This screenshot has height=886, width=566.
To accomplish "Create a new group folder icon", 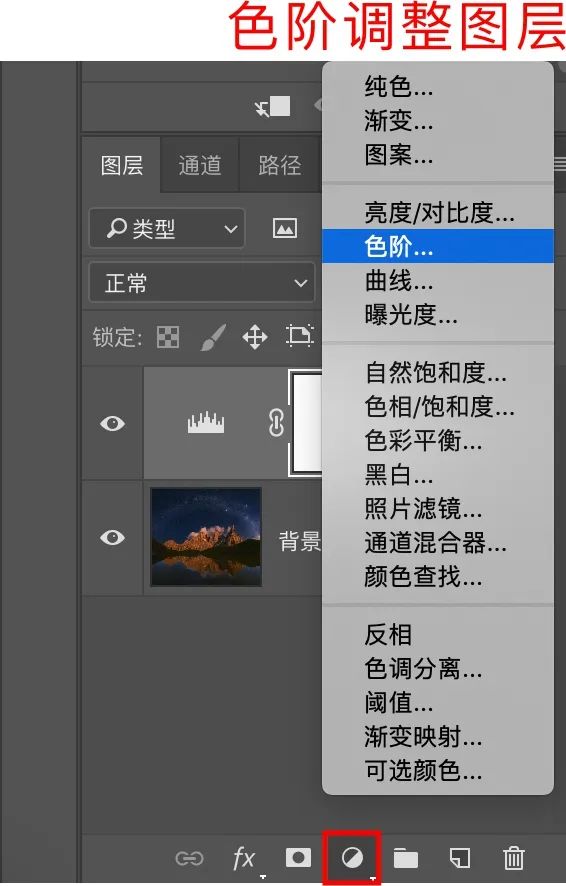I will (x=406, y=858).
